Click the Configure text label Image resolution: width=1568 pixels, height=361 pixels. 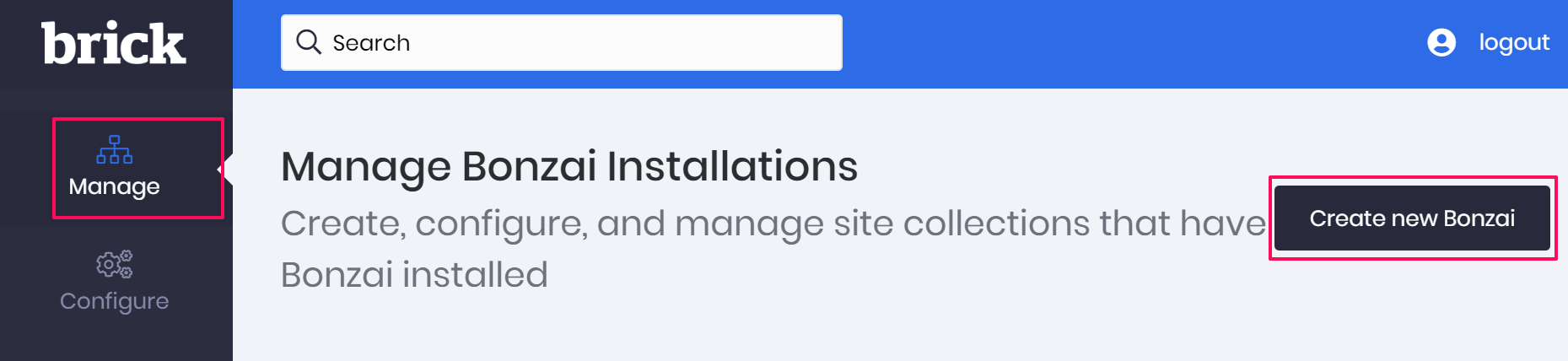(x=115, y=301)
